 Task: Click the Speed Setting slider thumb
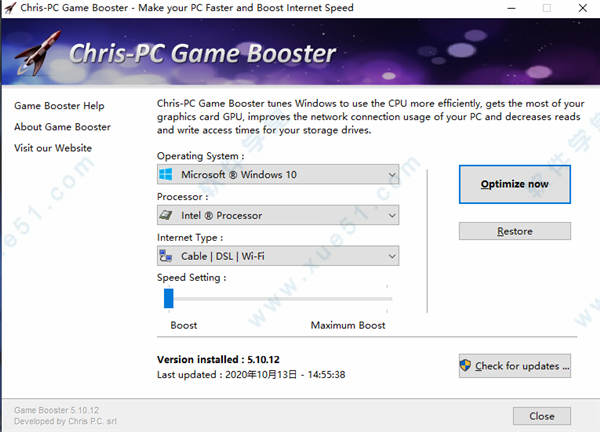click(169, 297)
